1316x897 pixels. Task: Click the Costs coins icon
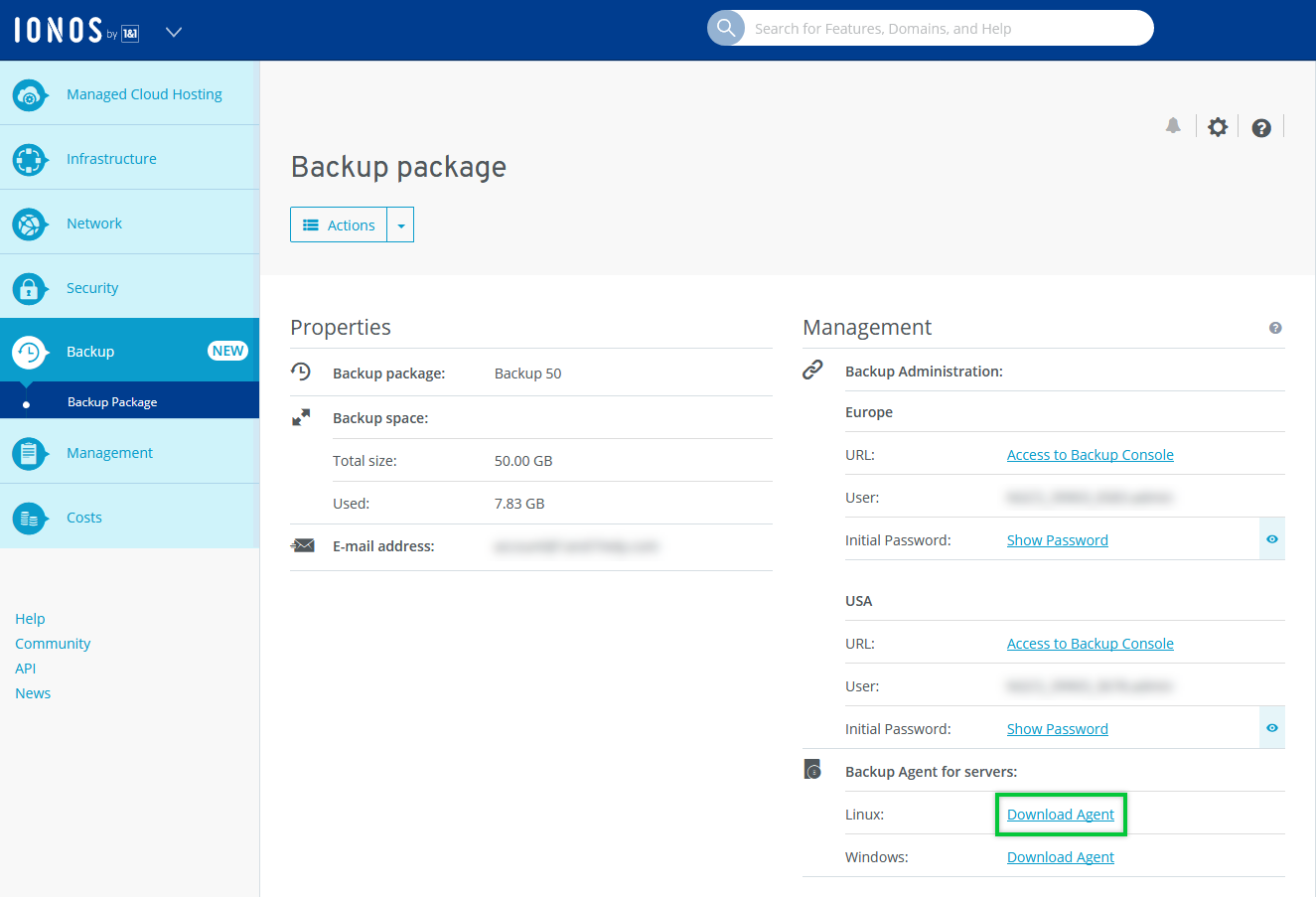29,519
